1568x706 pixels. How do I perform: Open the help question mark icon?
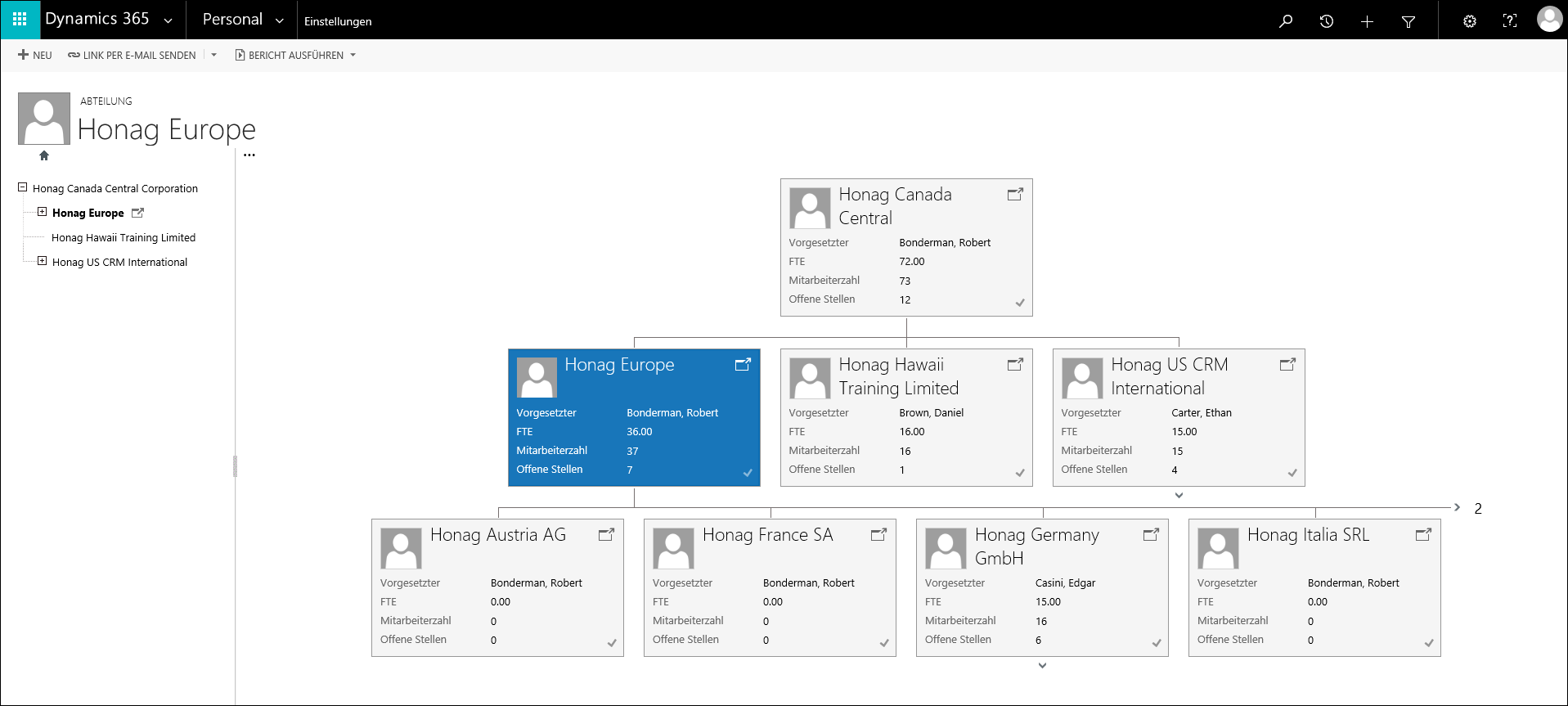(x=1510, y=21)
